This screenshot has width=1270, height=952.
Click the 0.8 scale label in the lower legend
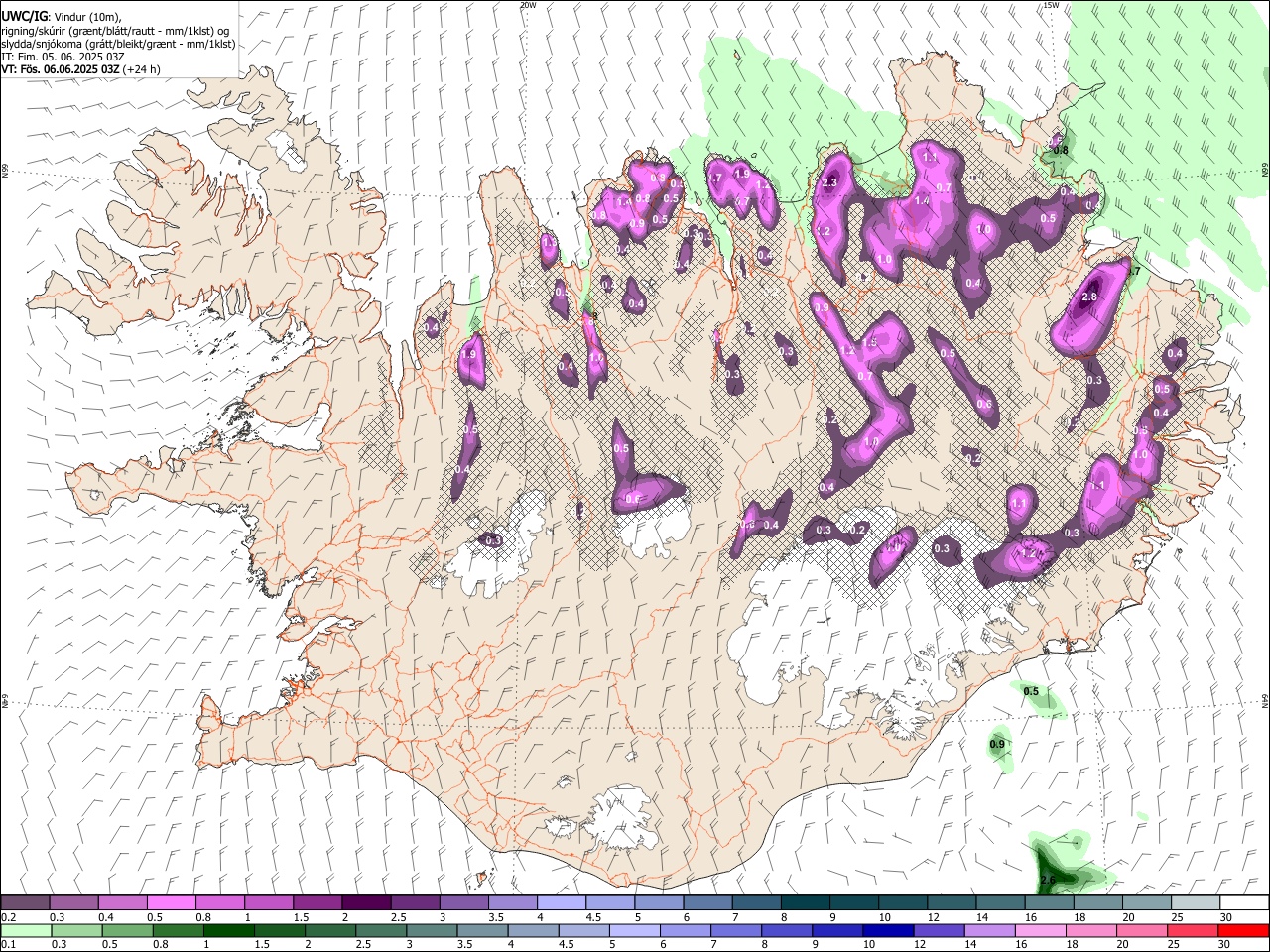point(162,945)
